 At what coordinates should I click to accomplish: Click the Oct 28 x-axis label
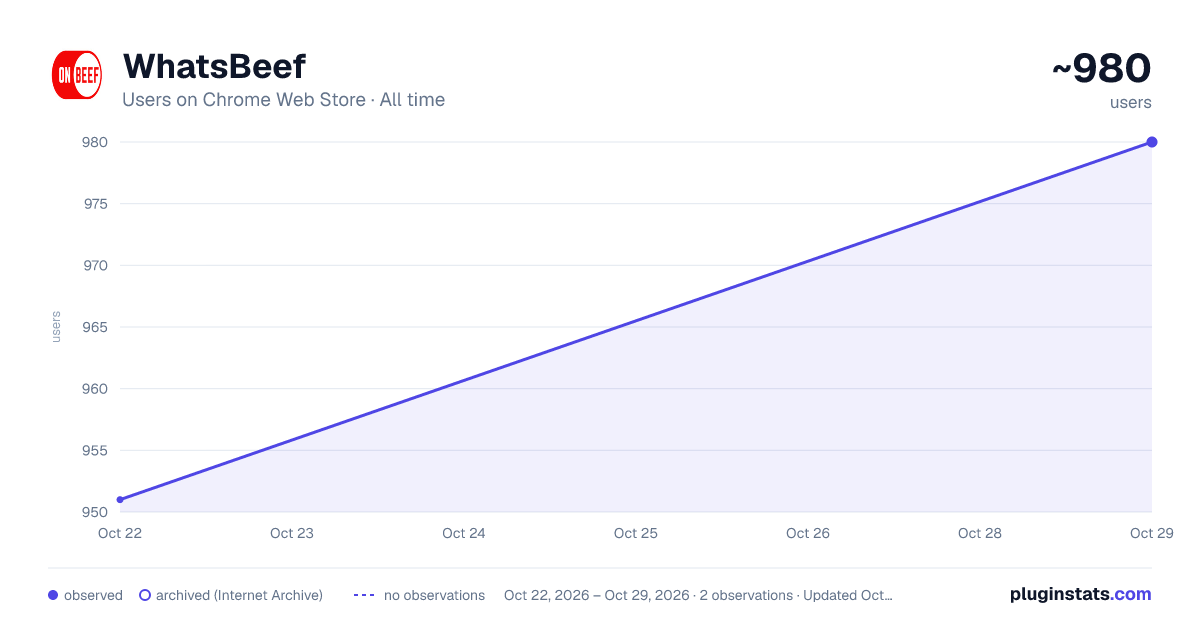980,533
